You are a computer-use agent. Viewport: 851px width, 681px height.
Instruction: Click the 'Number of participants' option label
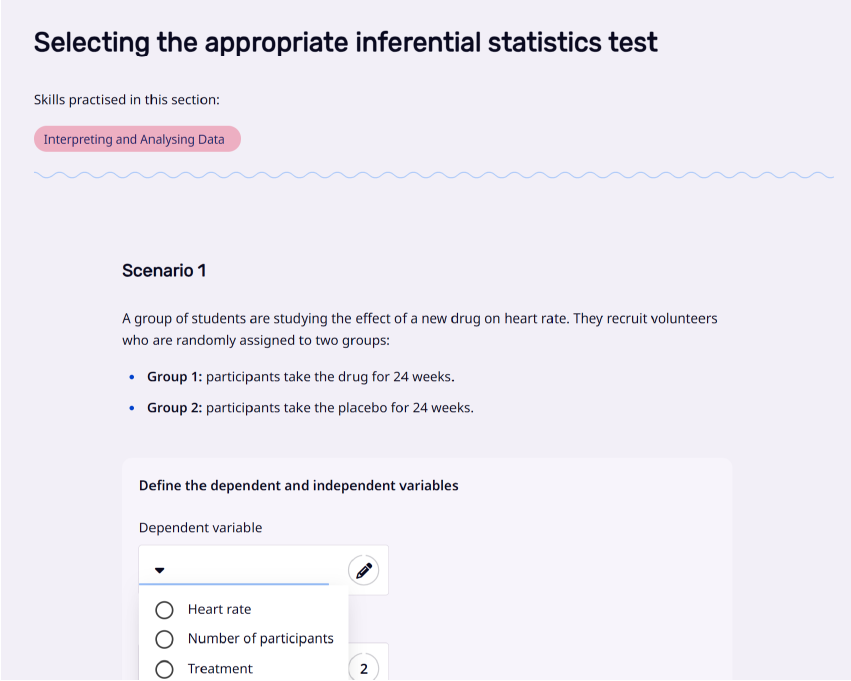[261, 639]
